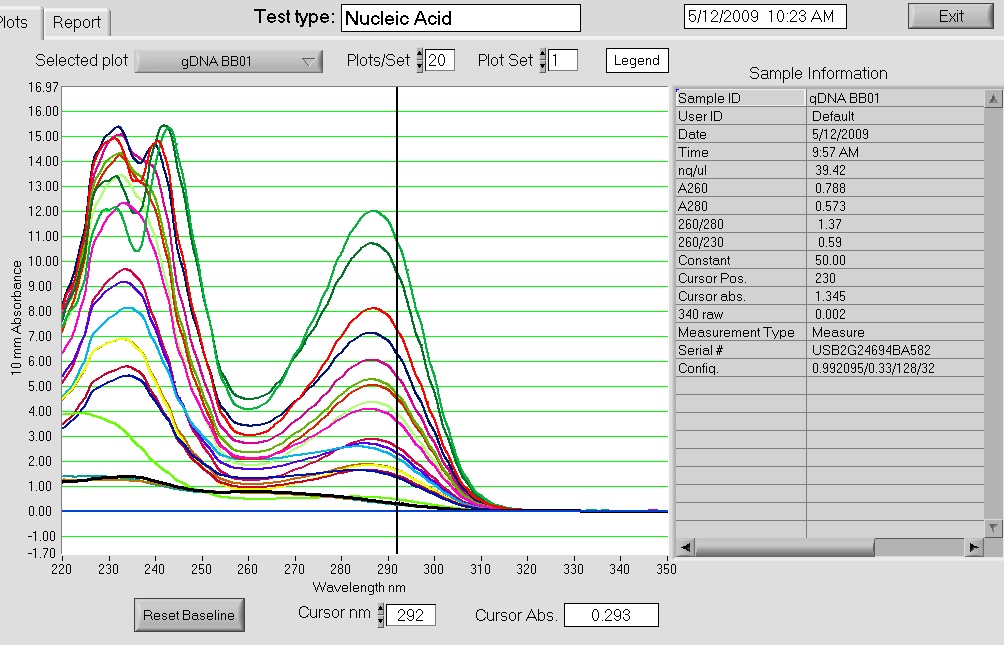
Task: Click the Exit button
Action: (x=950, y=16)
